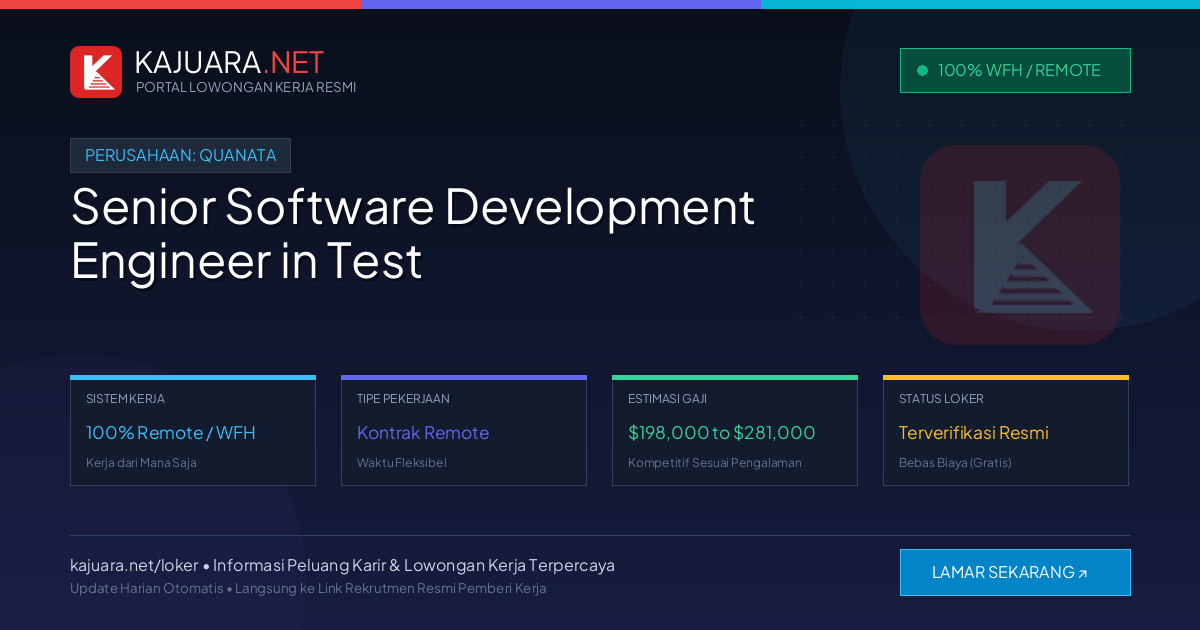Click the "Kerja dari Mana Saja" text
The image size is (1200, 630).
(x=141, y=463)
